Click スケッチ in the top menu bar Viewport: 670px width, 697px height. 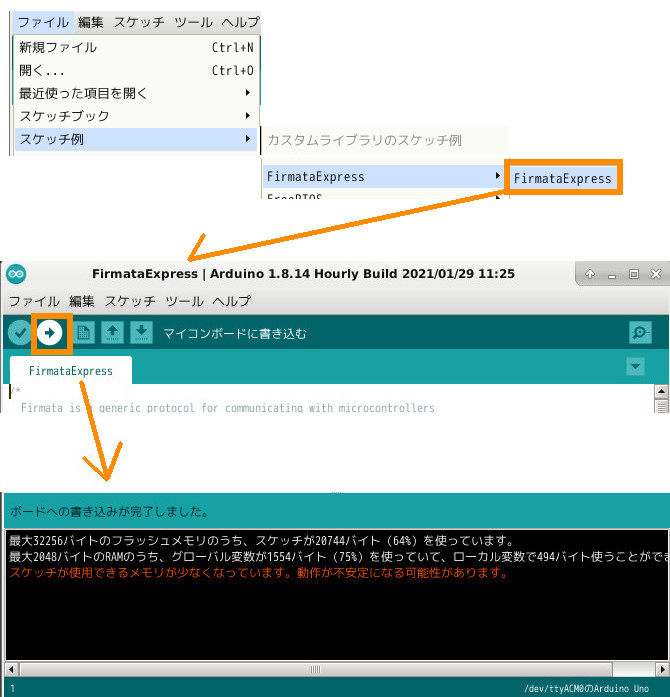pos(139,22)
